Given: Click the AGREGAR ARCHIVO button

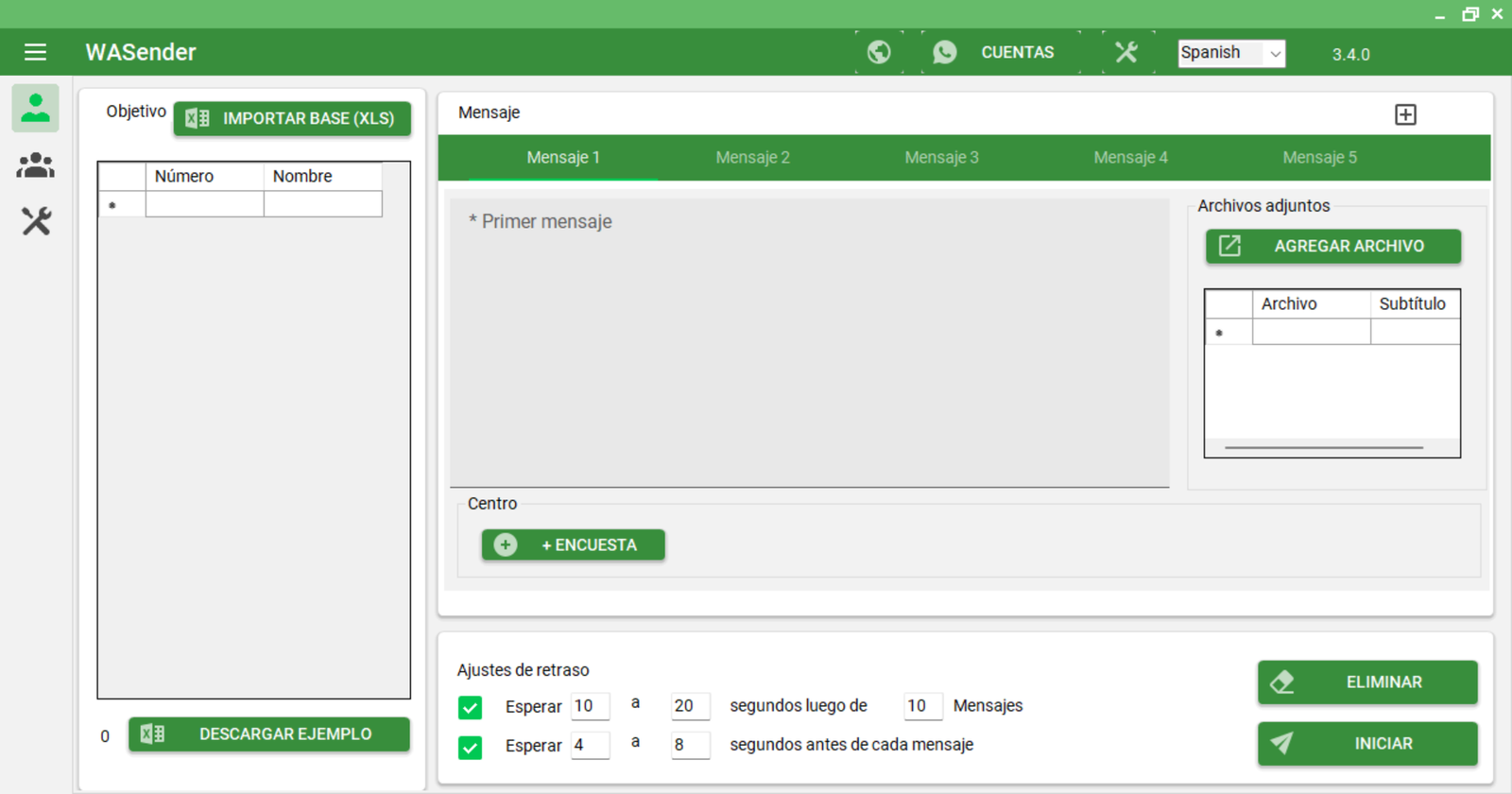Looking at the screenshot, I should (x=1332, y=247).
